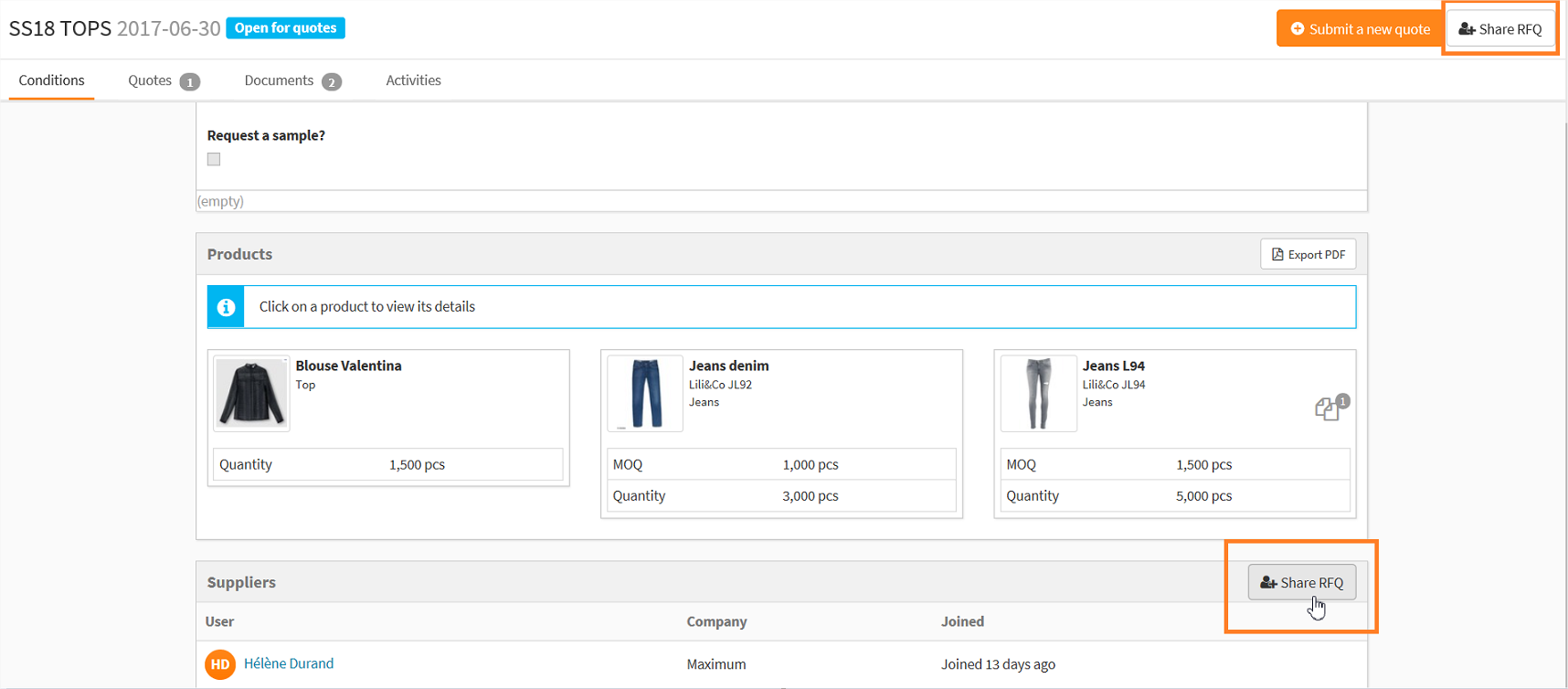This screenshot has height=689, width=1568.
Task: Click the Documents tab count badge
Action: coord(332,82)
